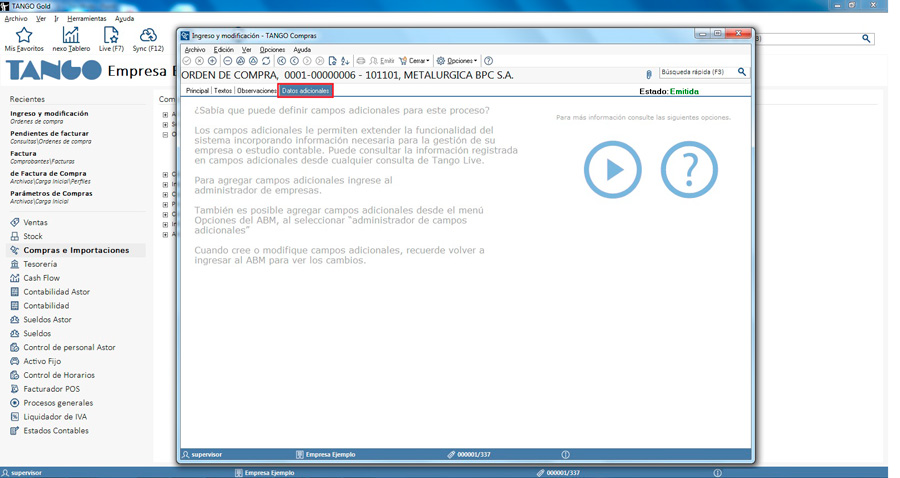Click supervisor in main window status bar
Image resolution: width=900 pixels, height=478 pixels.
(x=22, y=473)
